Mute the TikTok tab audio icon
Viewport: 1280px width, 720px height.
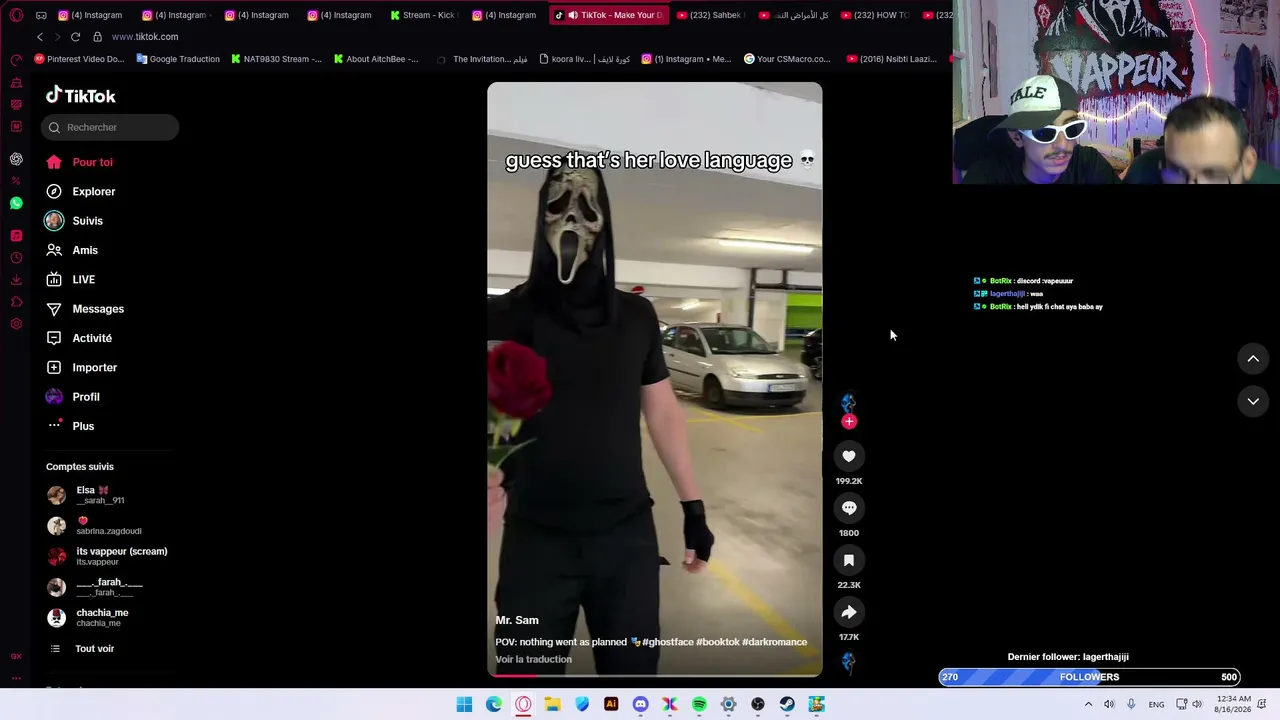[573, 15]
